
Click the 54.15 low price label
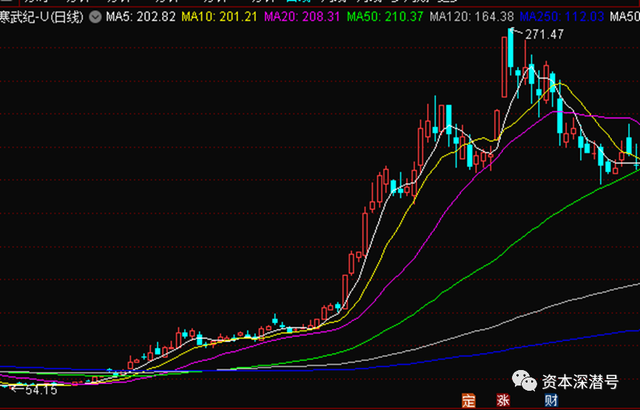pos(41,390)
